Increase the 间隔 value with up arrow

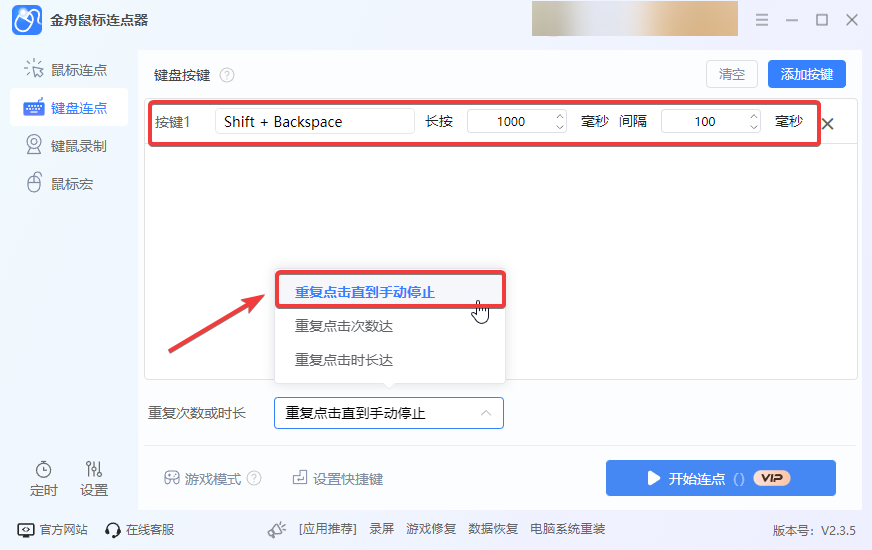(x=754, y=116)
